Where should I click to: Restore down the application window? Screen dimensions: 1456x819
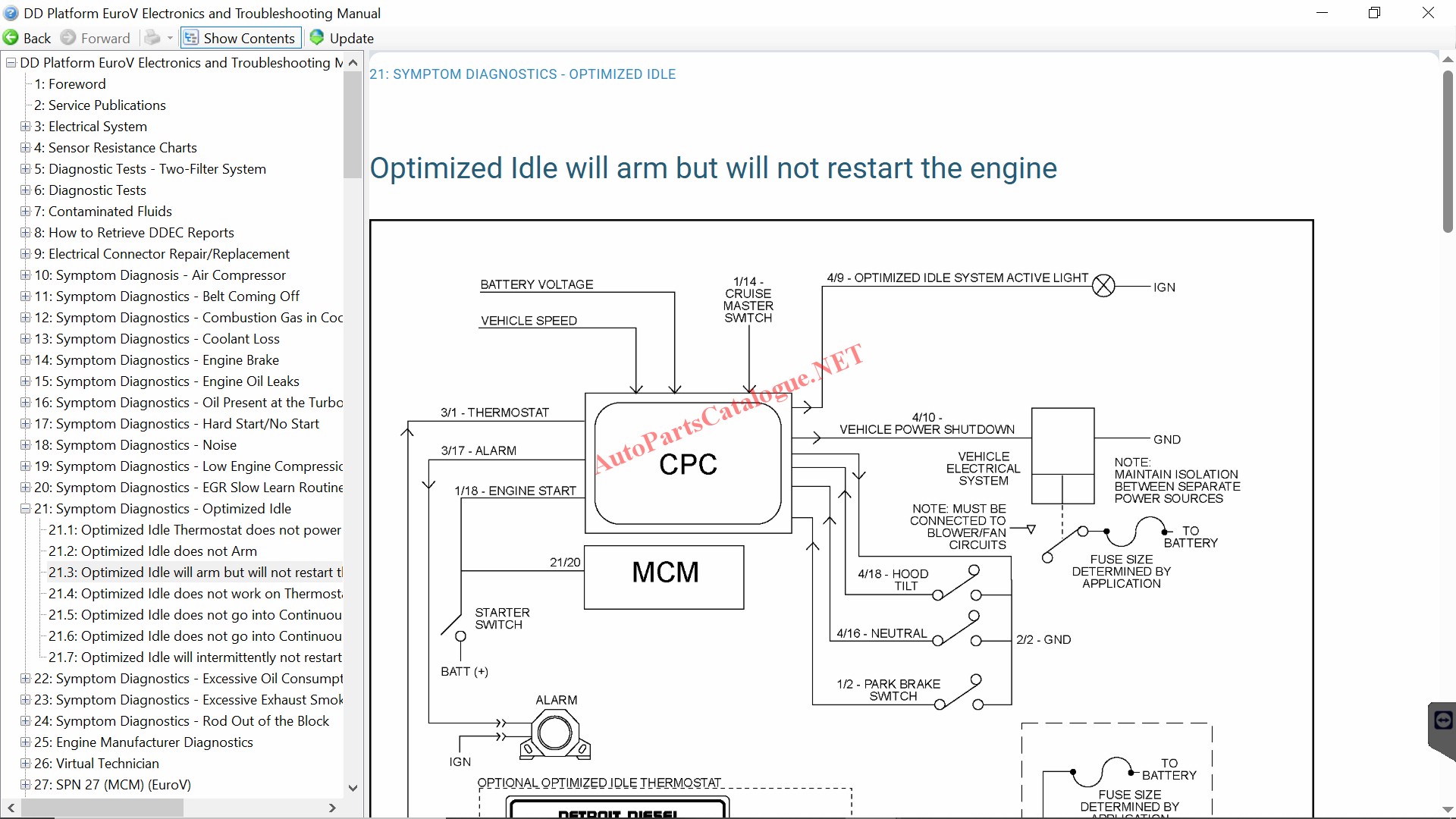[1374, 13]
